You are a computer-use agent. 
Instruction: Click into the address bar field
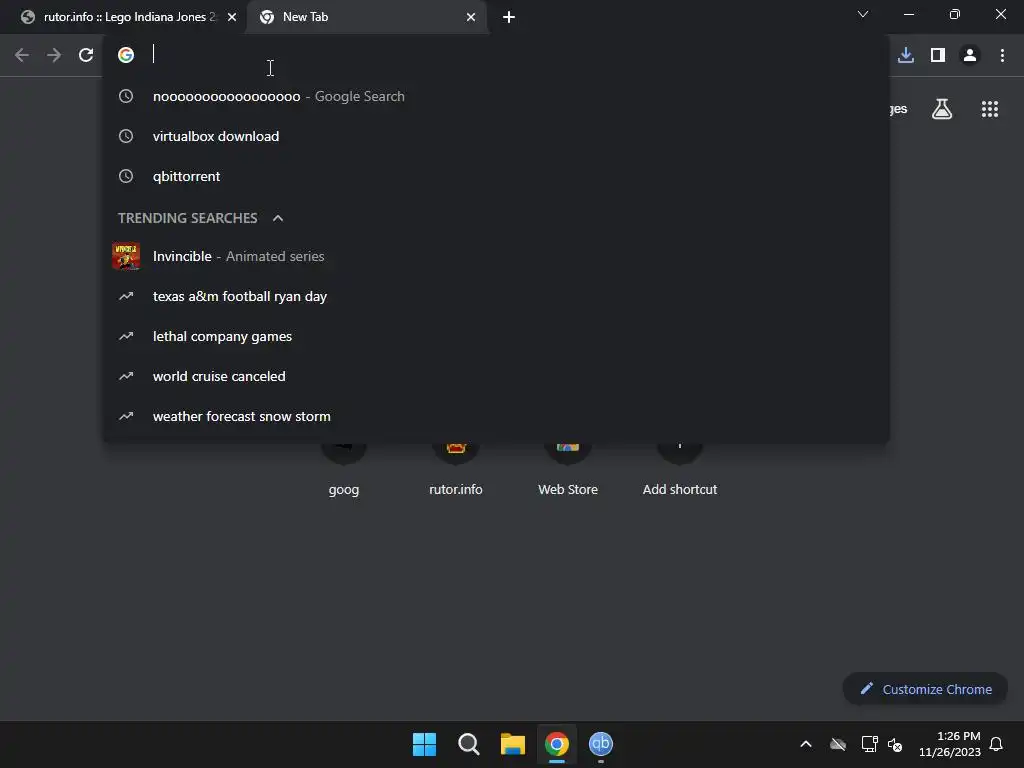tap(496, 55)
